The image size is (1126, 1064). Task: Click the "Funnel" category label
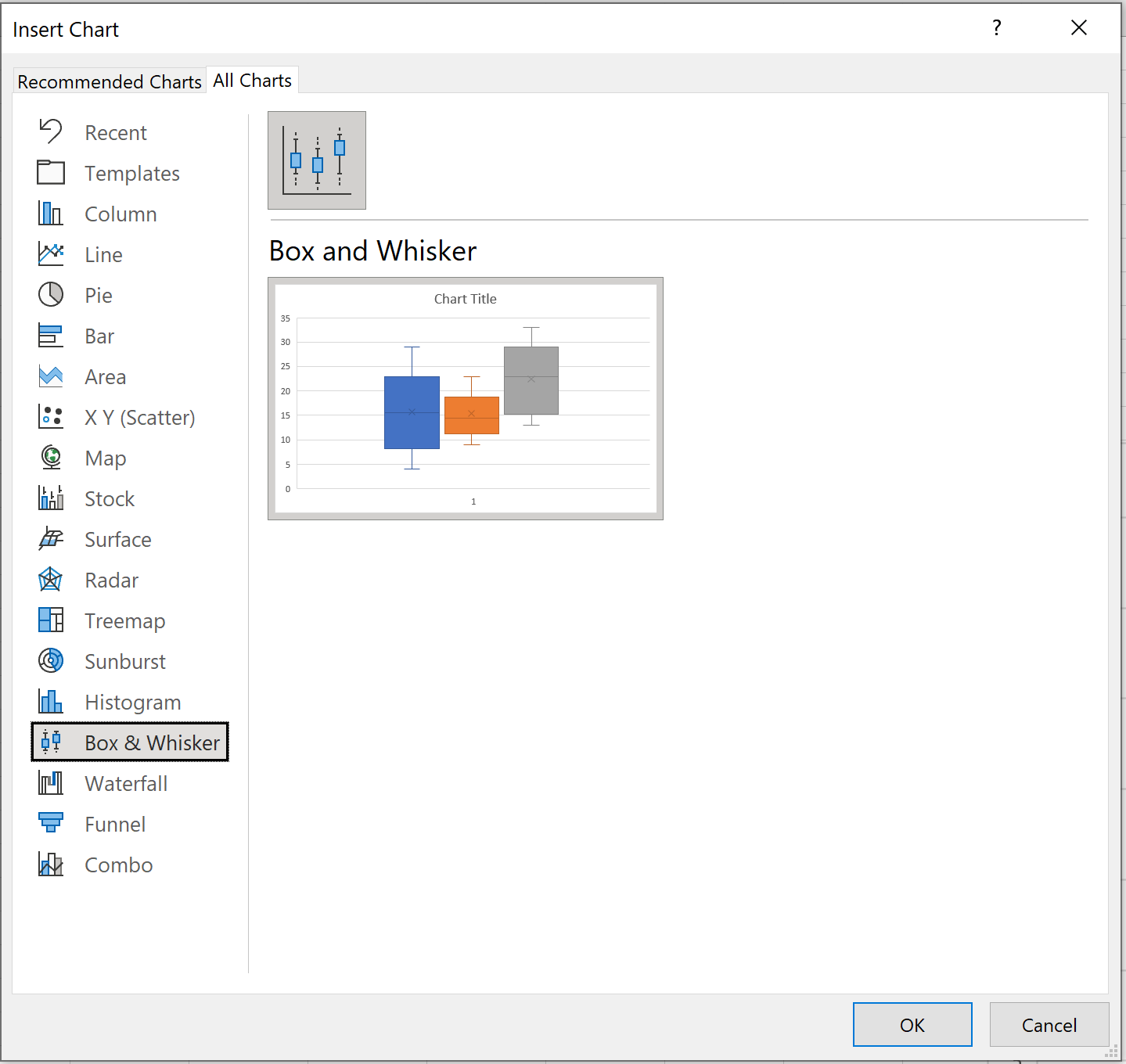[115, 825]
